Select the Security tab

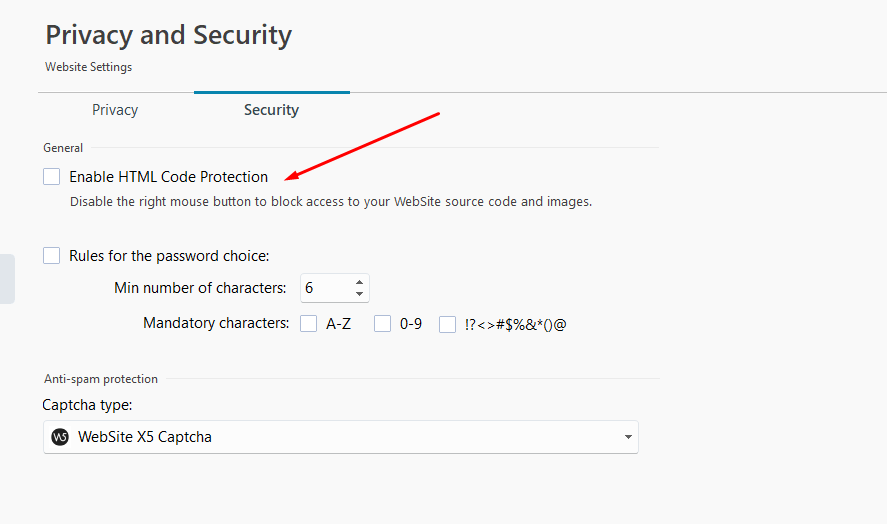pos(272,110)
